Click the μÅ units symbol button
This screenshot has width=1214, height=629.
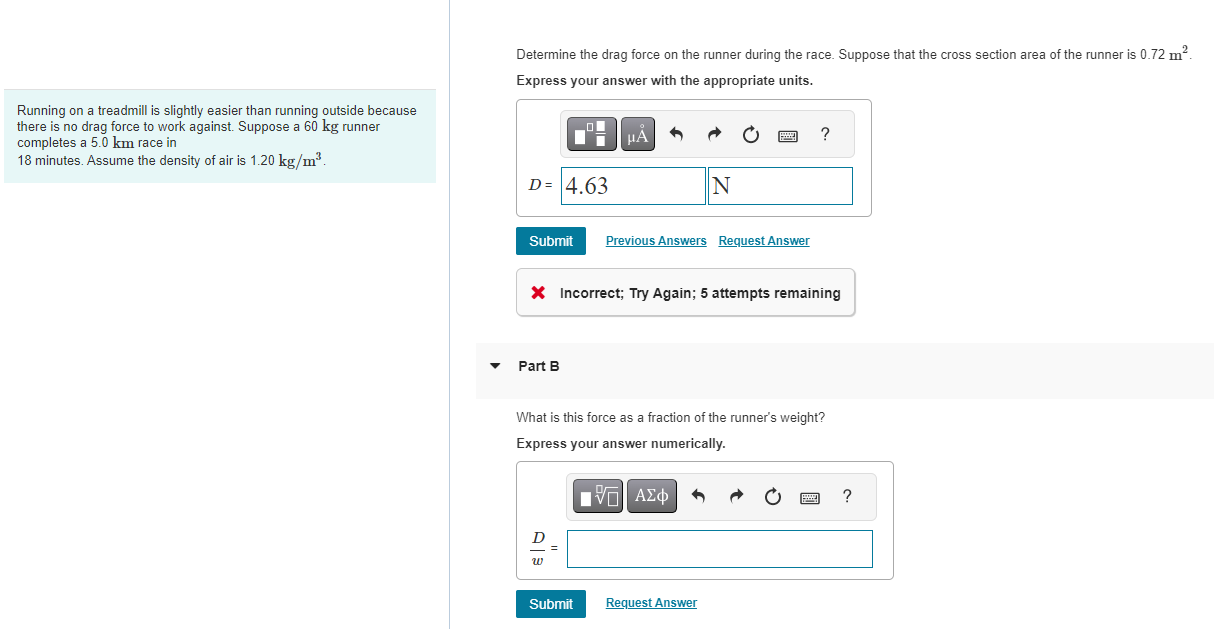tap(637, 134)
